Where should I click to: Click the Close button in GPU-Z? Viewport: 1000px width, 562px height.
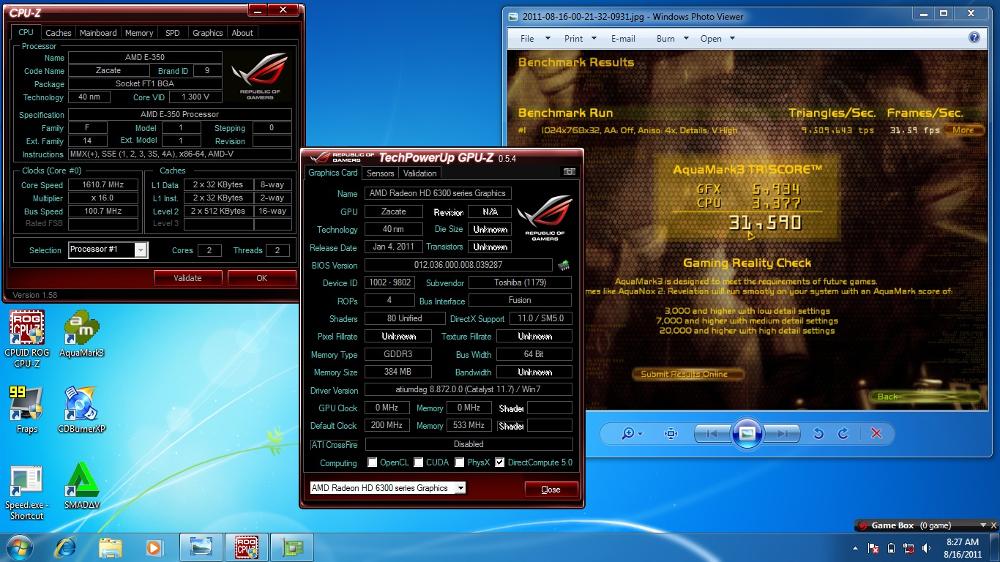point(551,489)
